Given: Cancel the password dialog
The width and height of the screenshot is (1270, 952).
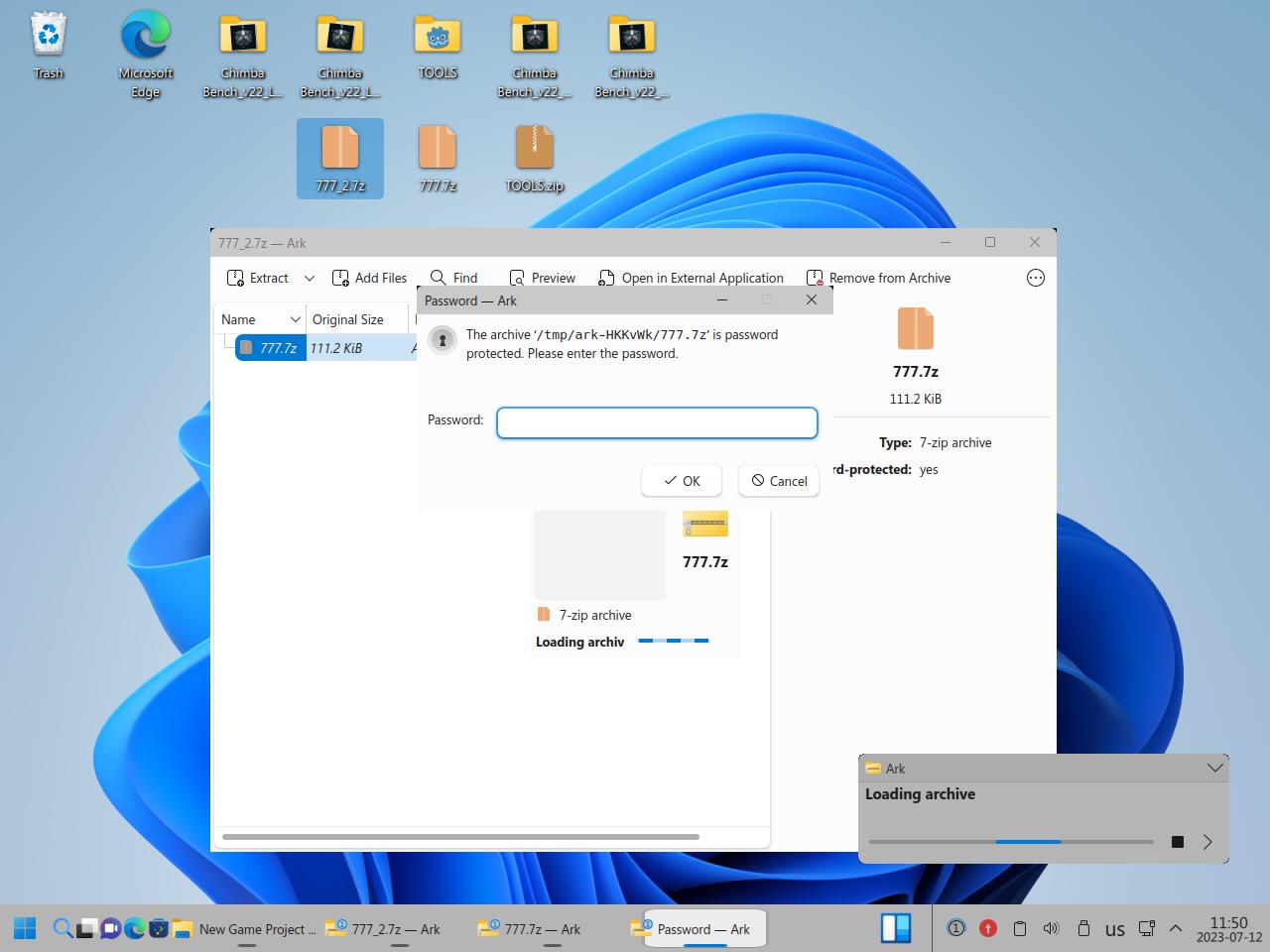Looking at the screenshot, I should pos(779,481).
